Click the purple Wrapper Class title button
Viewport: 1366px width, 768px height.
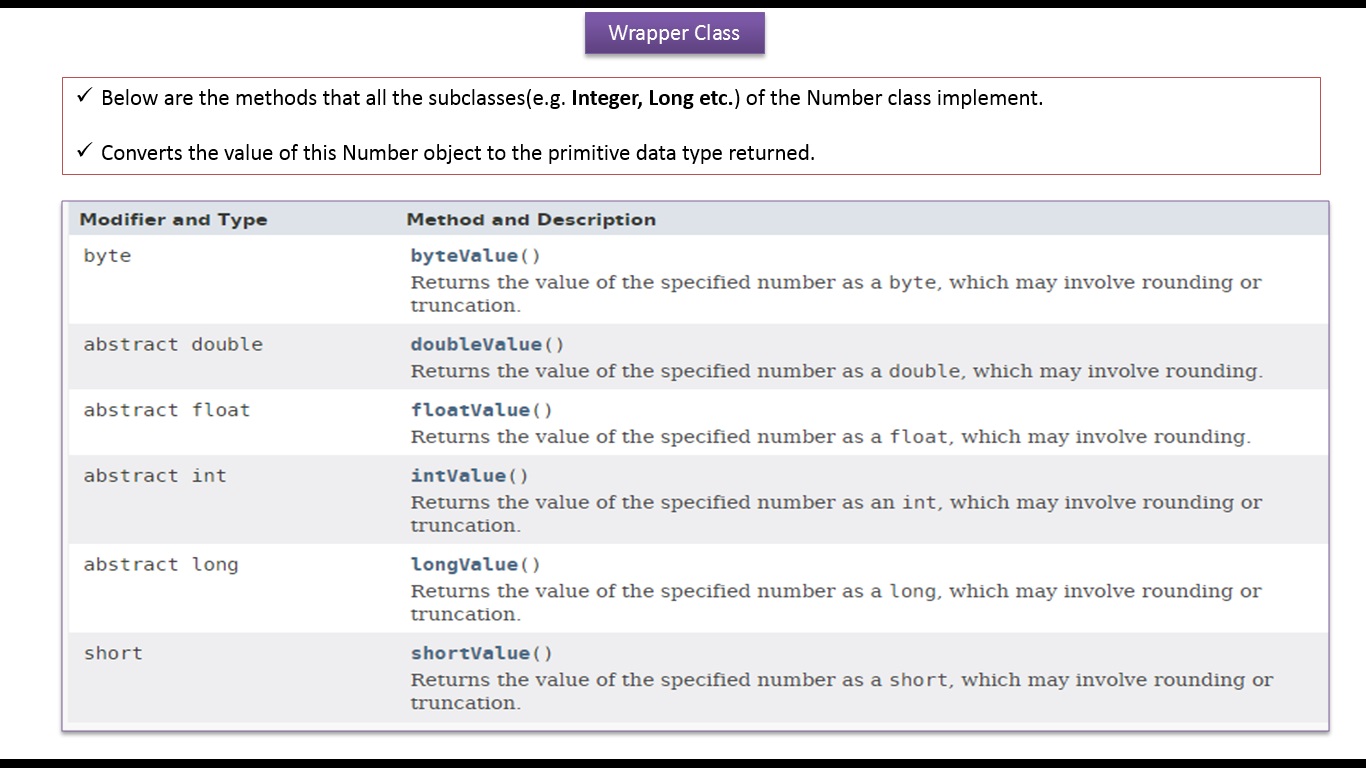coord(674,33)
